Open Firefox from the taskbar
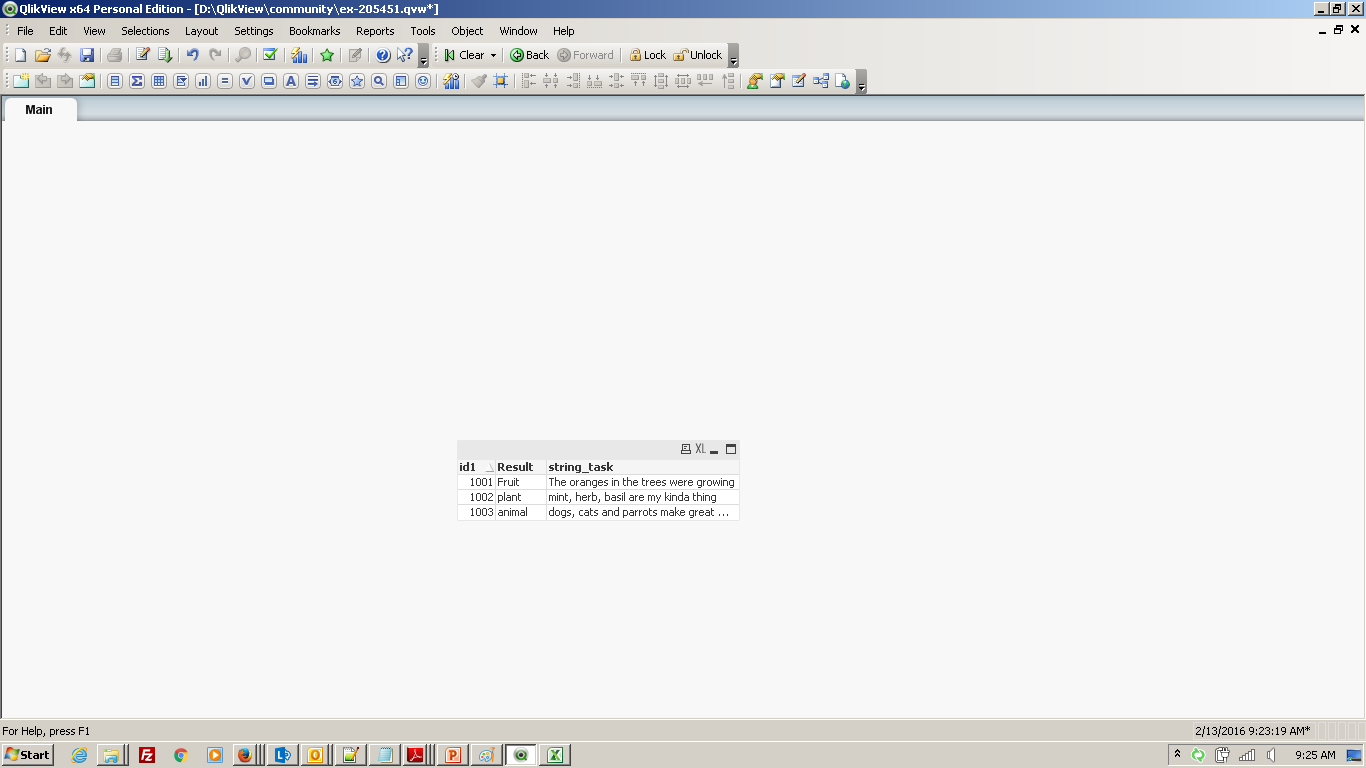Image resolution: width=1366 pixels, height=768 pixels. tap(245, 755)
